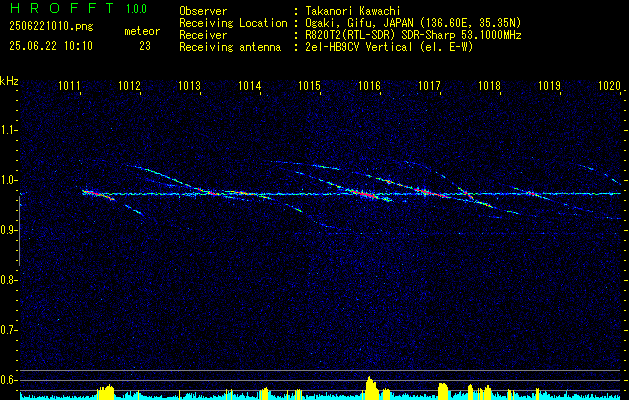
Task: Click the 1017 time axis marker
Action: (429, 86)
